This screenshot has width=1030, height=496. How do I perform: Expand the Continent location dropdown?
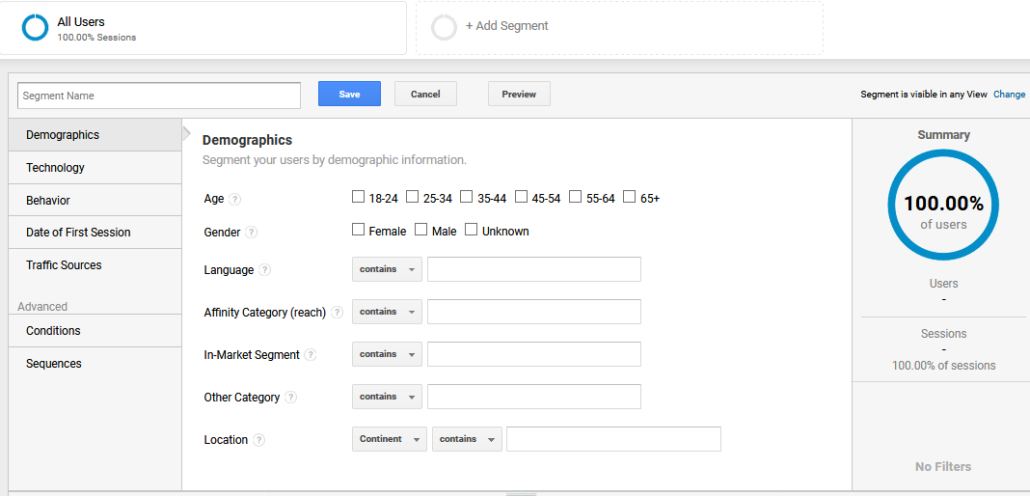coord(390,439)
